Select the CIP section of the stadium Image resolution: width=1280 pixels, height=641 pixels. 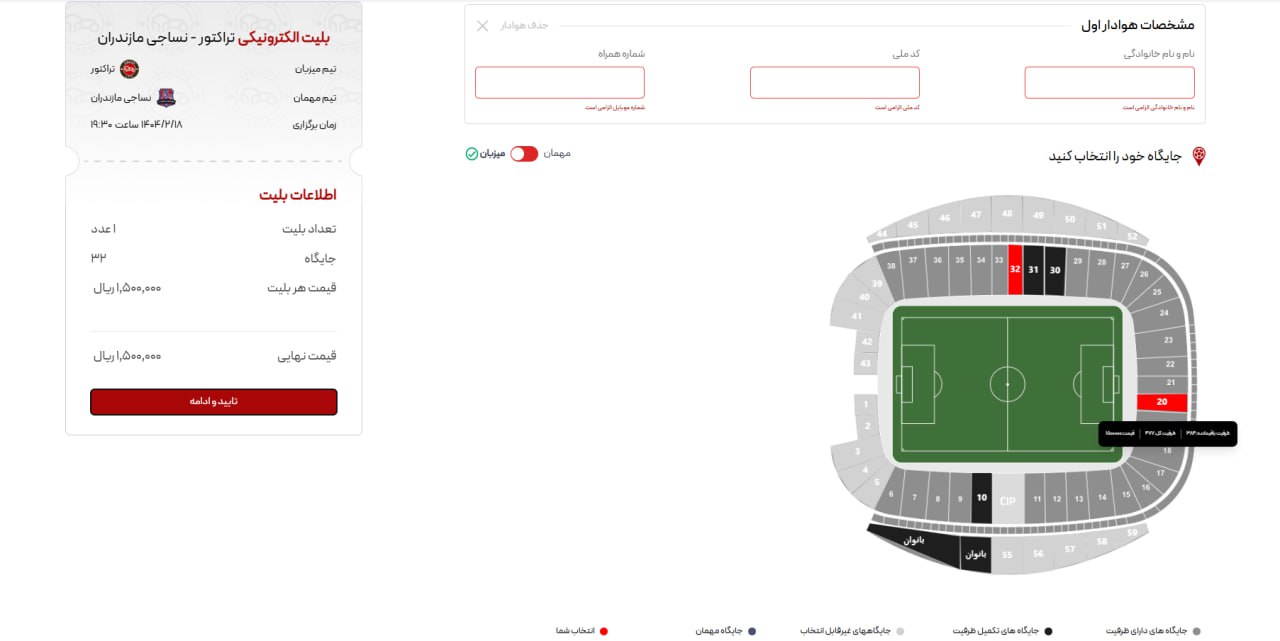point(1007,500)
